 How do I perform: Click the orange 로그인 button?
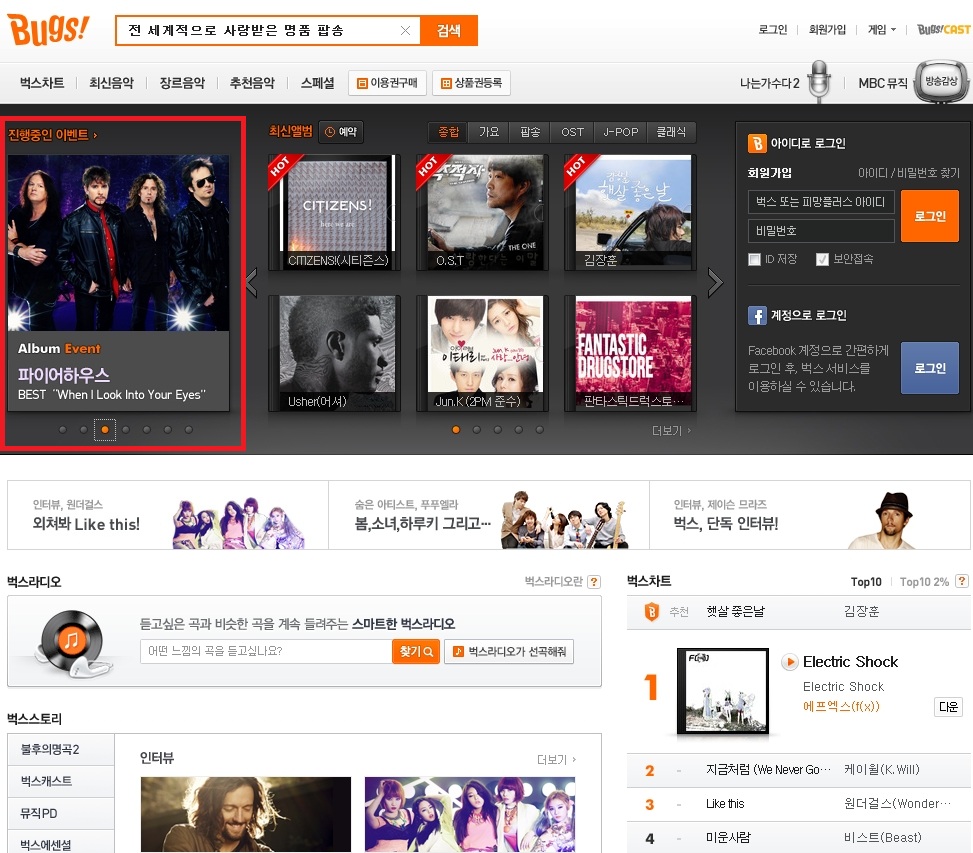[x=930, y=216]
